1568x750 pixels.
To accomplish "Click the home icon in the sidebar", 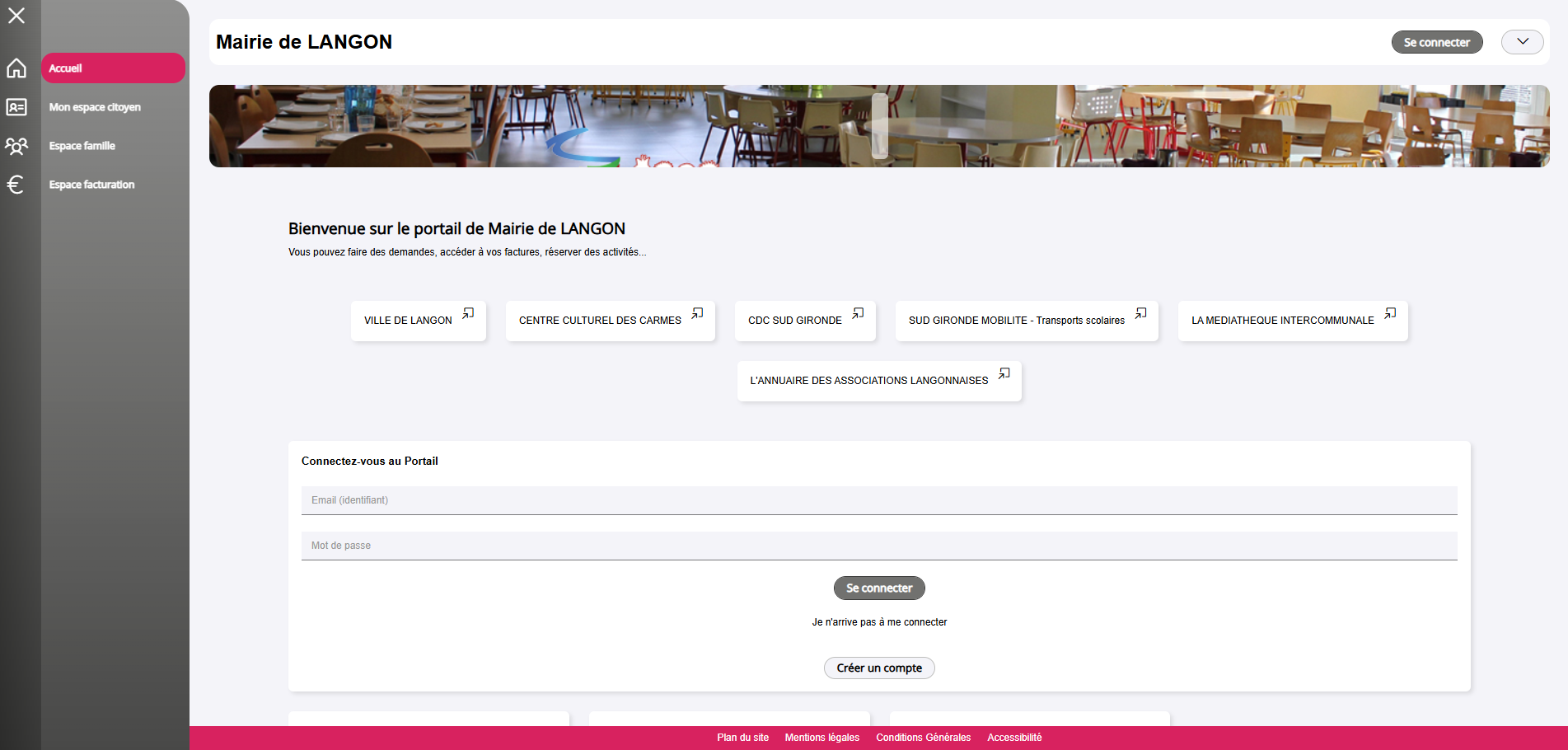I will click(16, 68).
